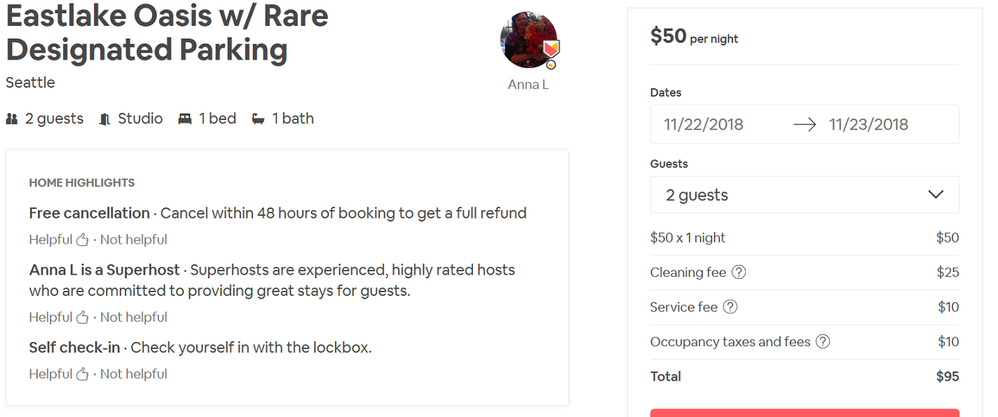Click thumbs-up Helpful icon under Superhost highlight
998x417 pixels.
point(83,317)
